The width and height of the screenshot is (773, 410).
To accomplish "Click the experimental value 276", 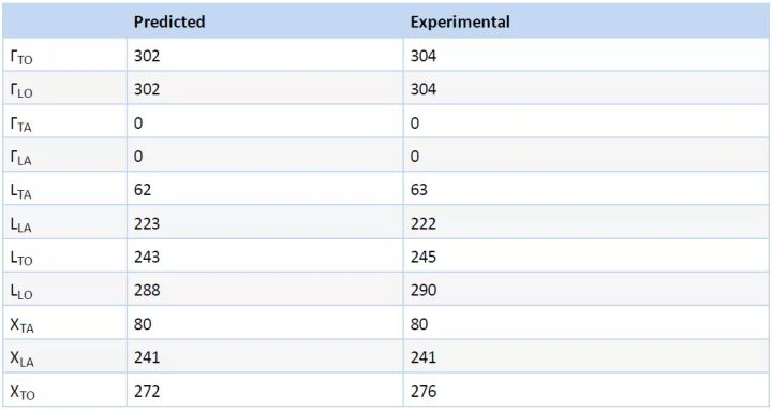I will pyautogui.click(x=423, y=391).
